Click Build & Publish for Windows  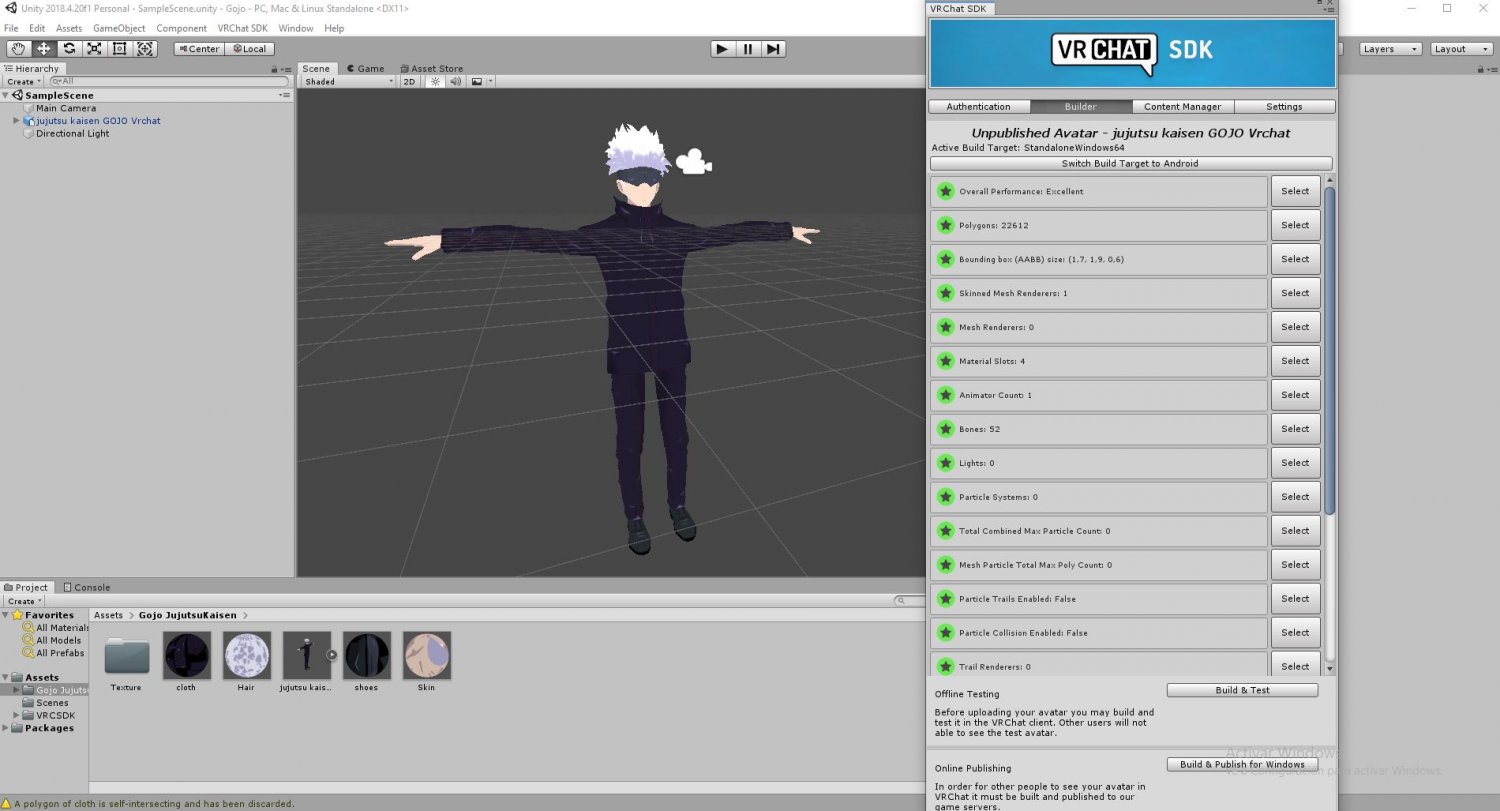point(1242,764)
